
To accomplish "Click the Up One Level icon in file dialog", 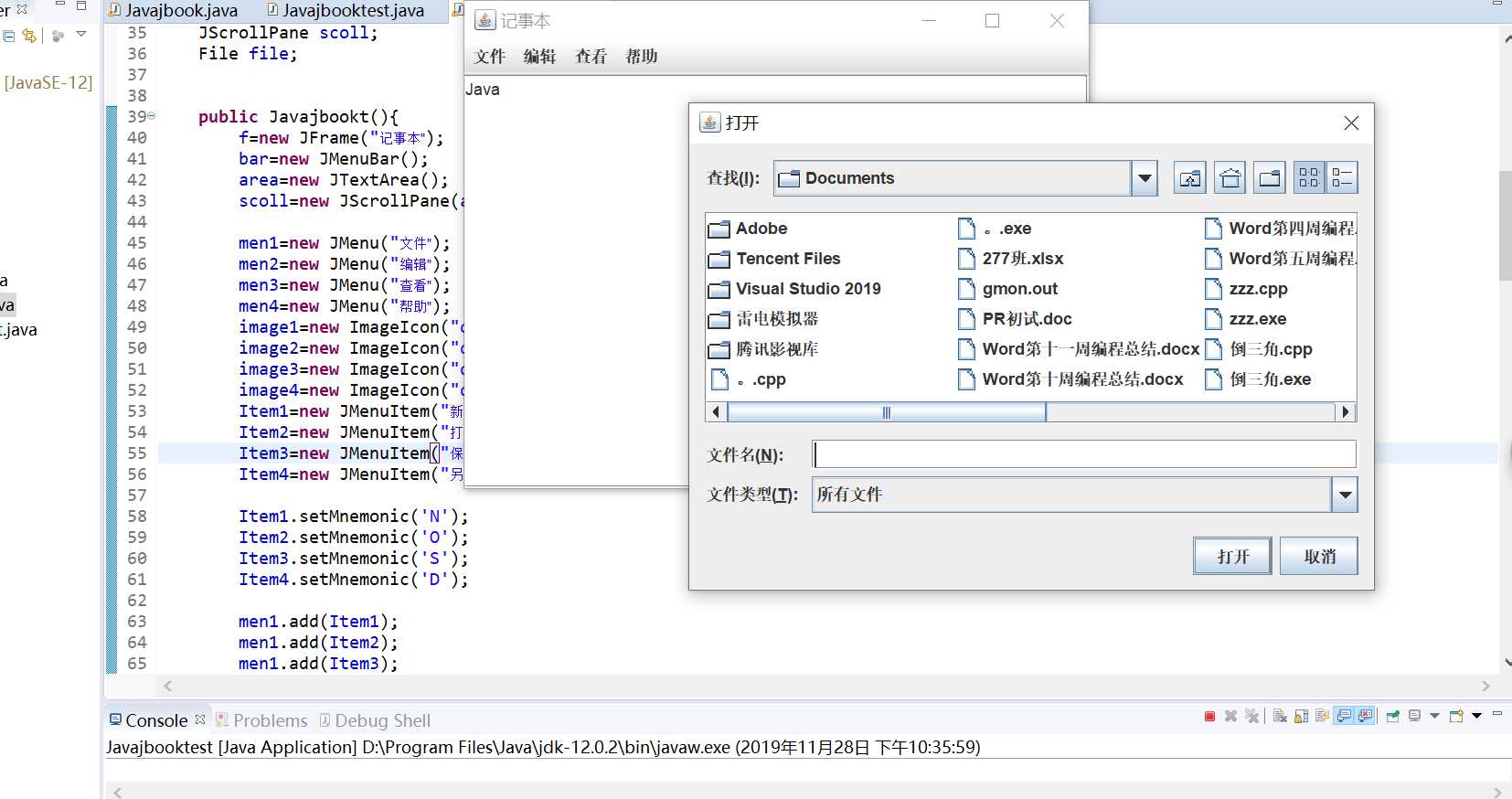I will pyautogui.click(x=1189, y=178).
